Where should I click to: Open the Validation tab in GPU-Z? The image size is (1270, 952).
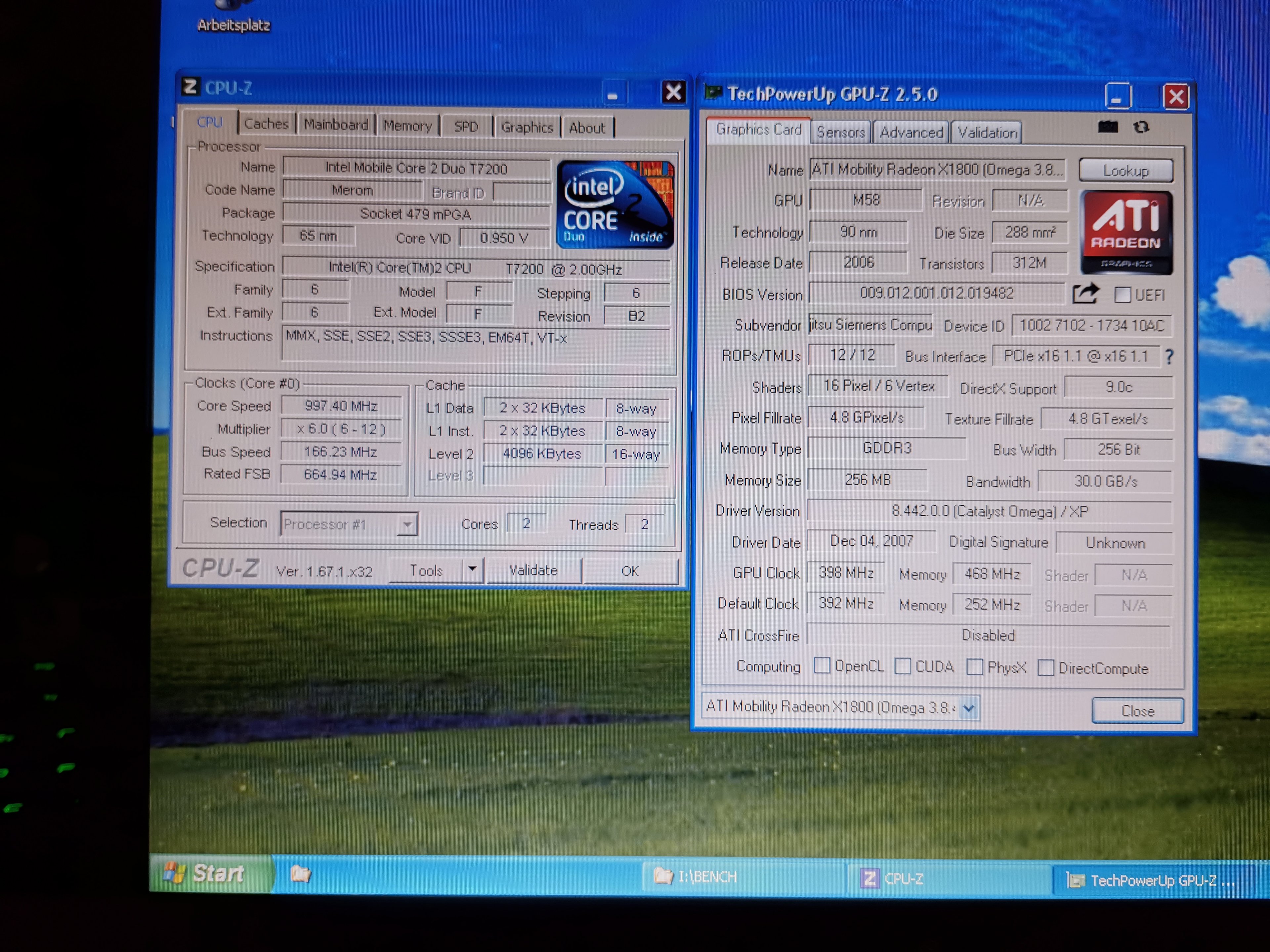tap(987, 133)
